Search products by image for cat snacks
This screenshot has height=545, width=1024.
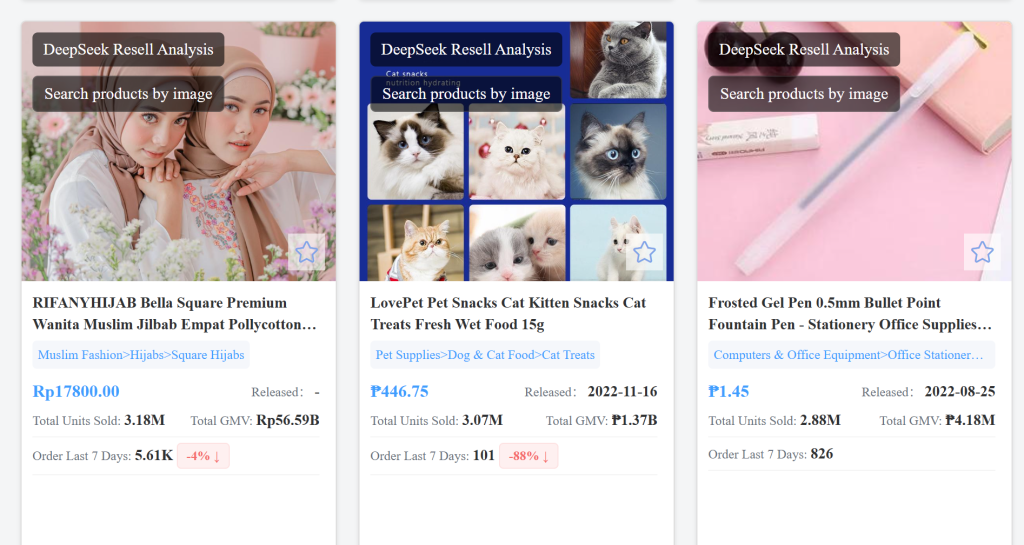pos(466,94)
